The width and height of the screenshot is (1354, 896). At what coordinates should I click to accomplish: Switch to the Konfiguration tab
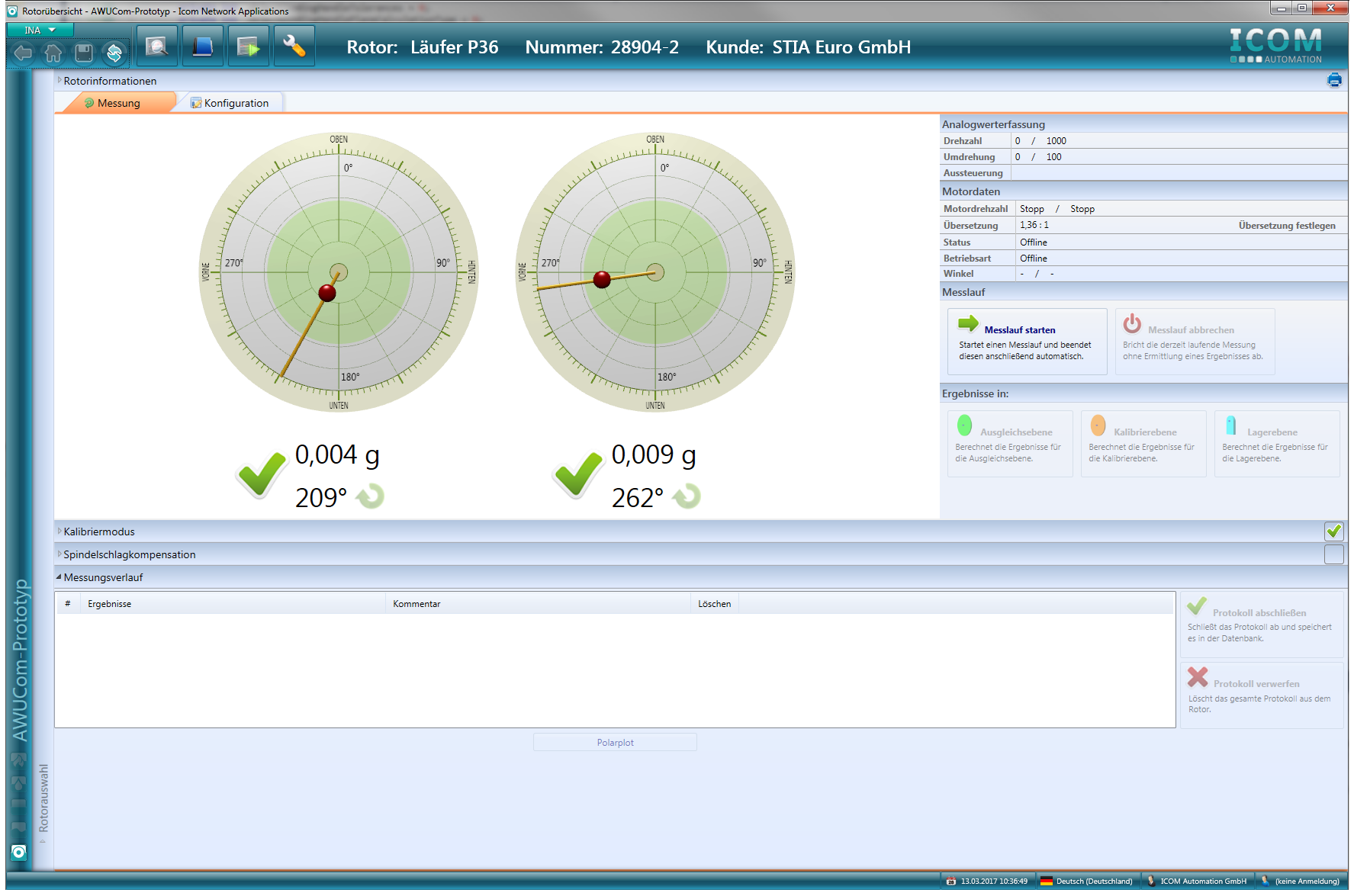tap(230, 103)
